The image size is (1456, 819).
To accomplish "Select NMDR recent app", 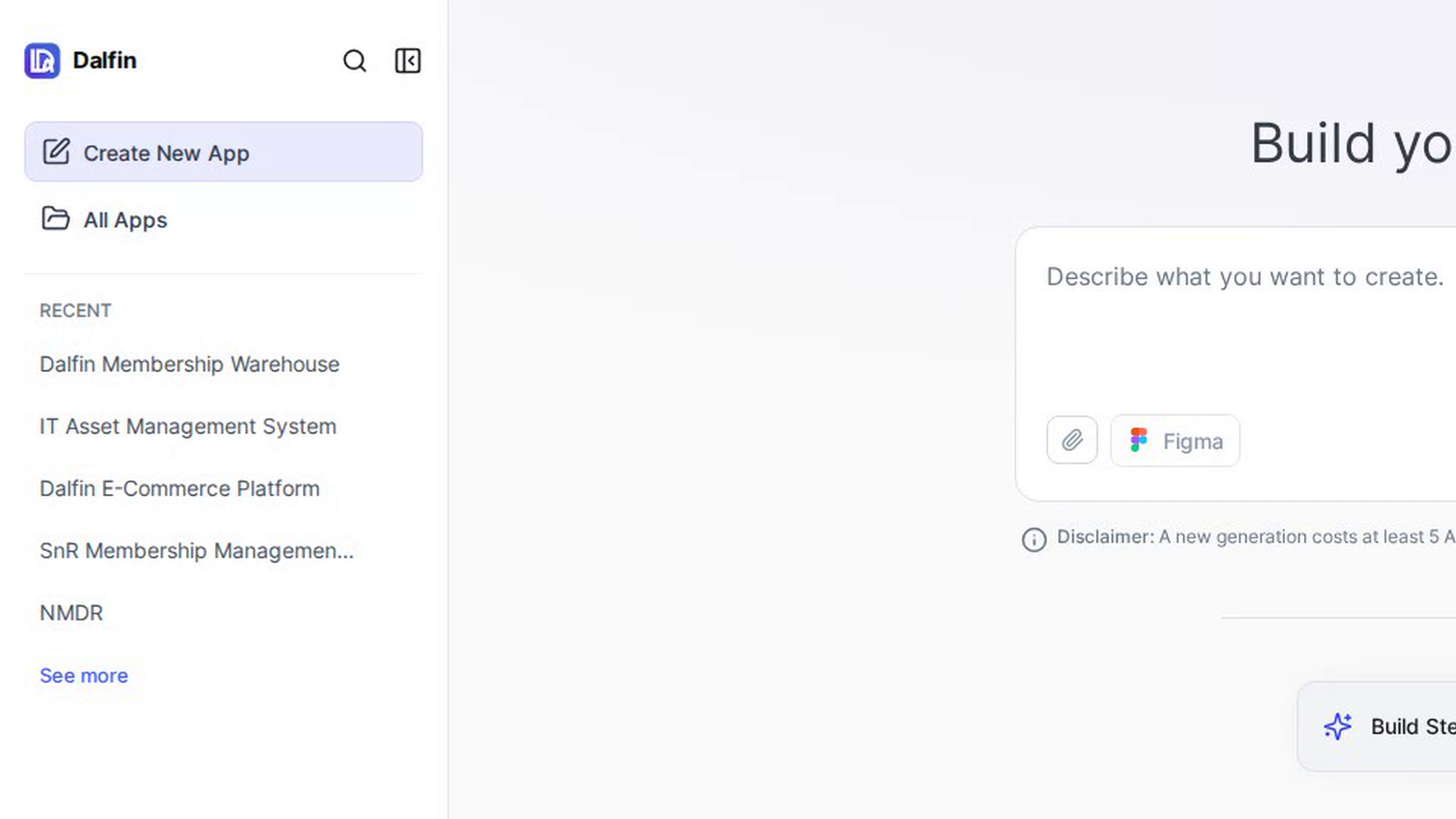I will [71, 613].
